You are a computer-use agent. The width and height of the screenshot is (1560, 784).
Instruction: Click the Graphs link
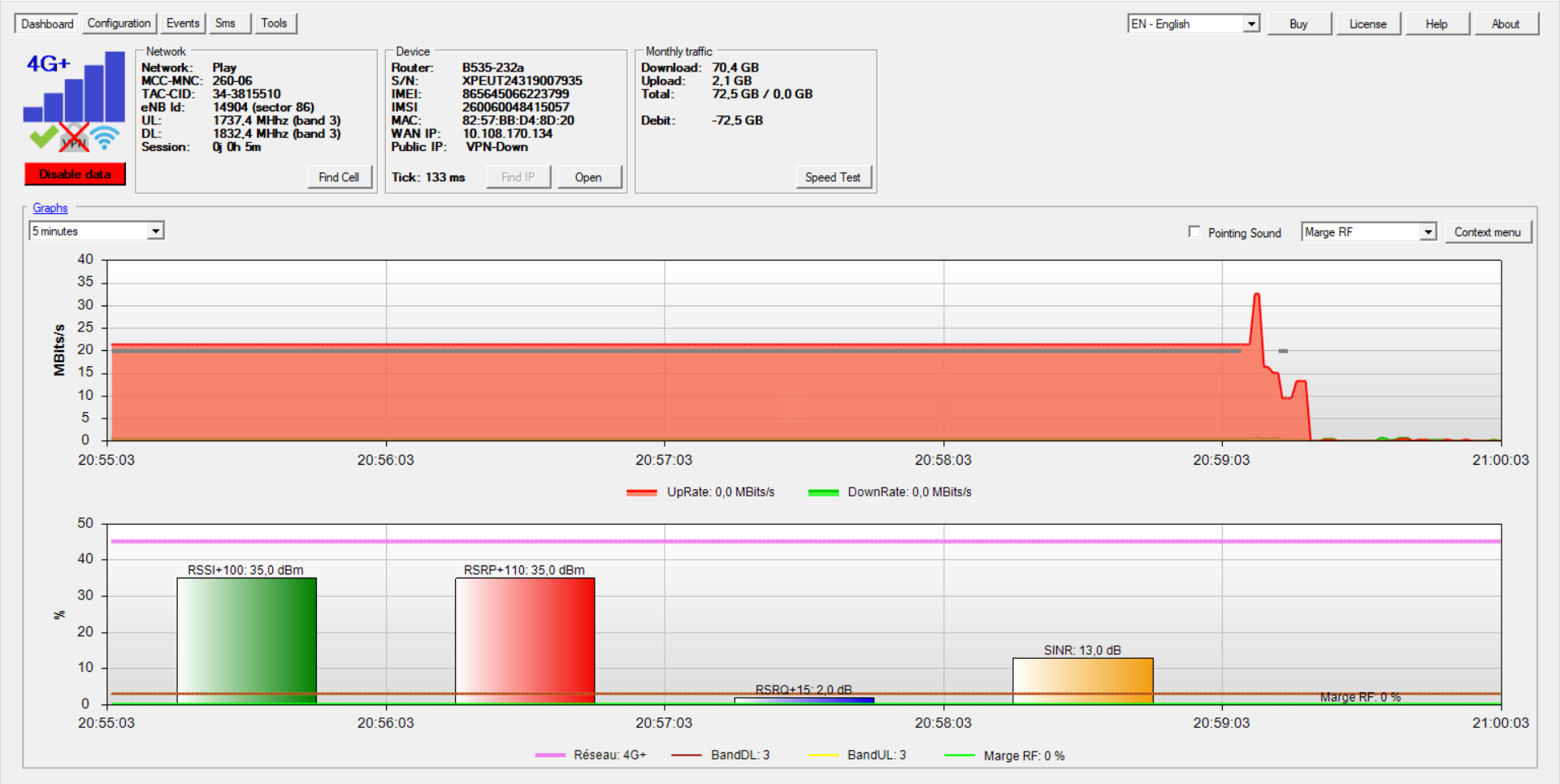pyautogui.click(x=50, y=208)
